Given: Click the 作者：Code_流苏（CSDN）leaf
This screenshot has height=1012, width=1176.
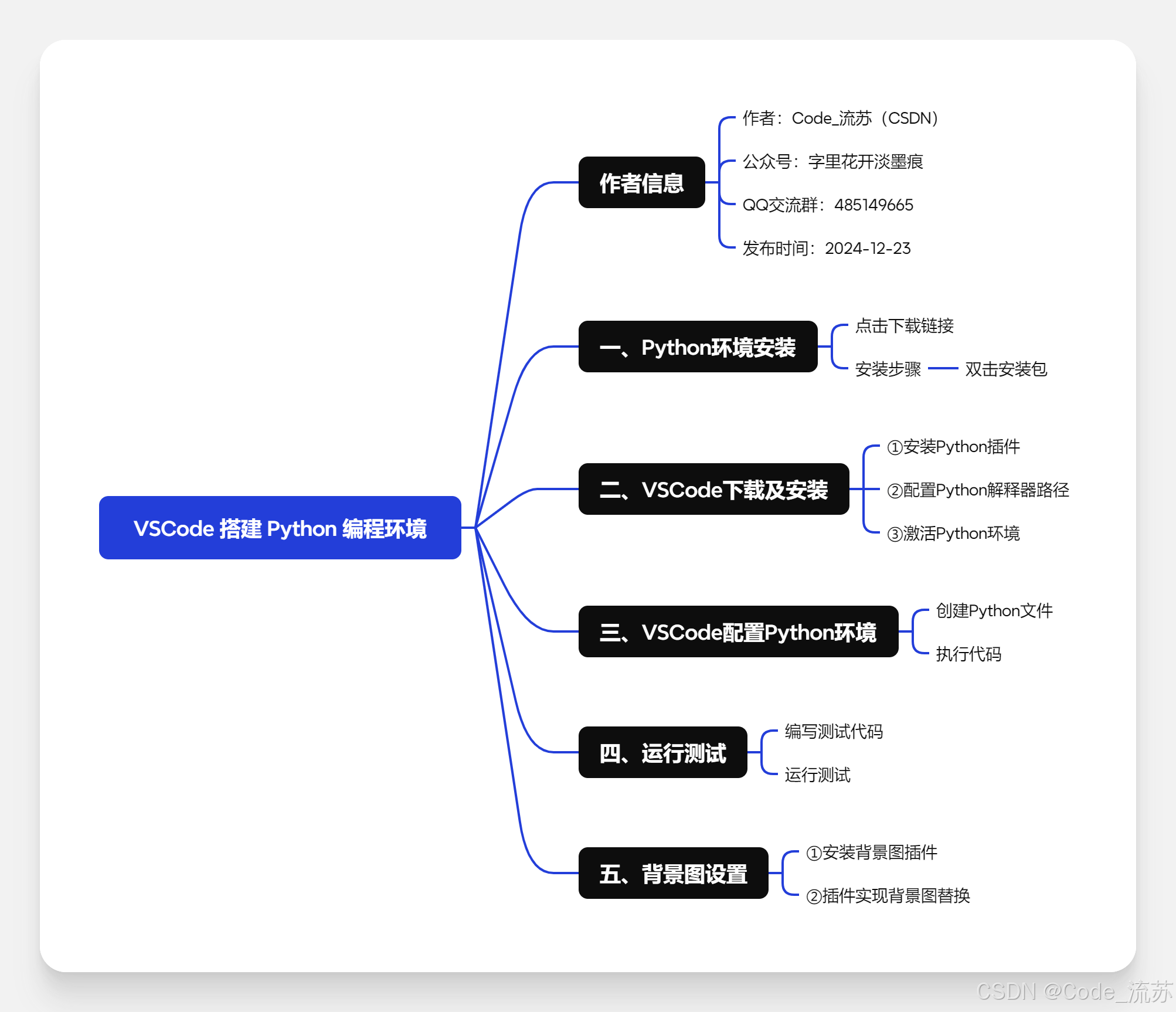Looking at the screenshot, I should 841,118.
